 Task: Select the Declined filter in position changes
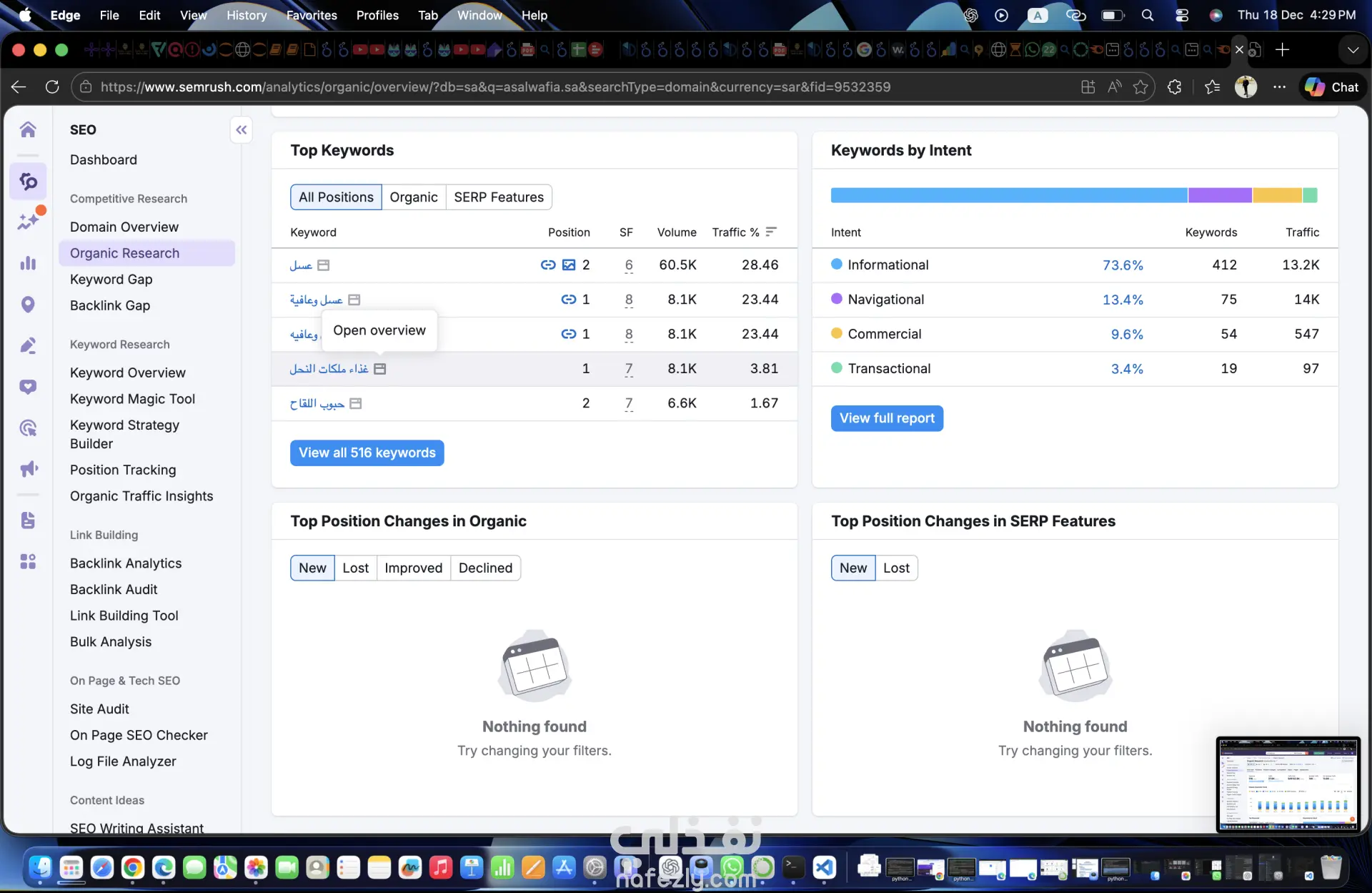point(485,568)
